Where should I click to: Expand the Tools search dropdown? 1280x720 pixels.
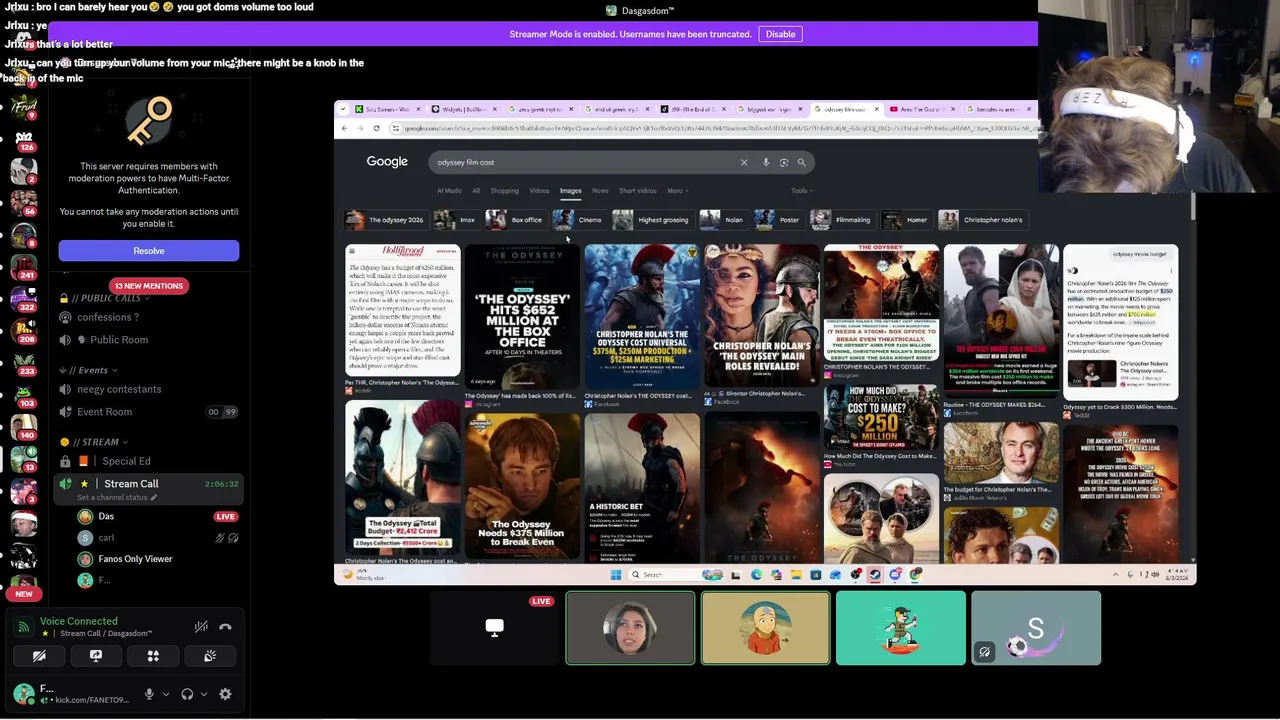point(801,191)
